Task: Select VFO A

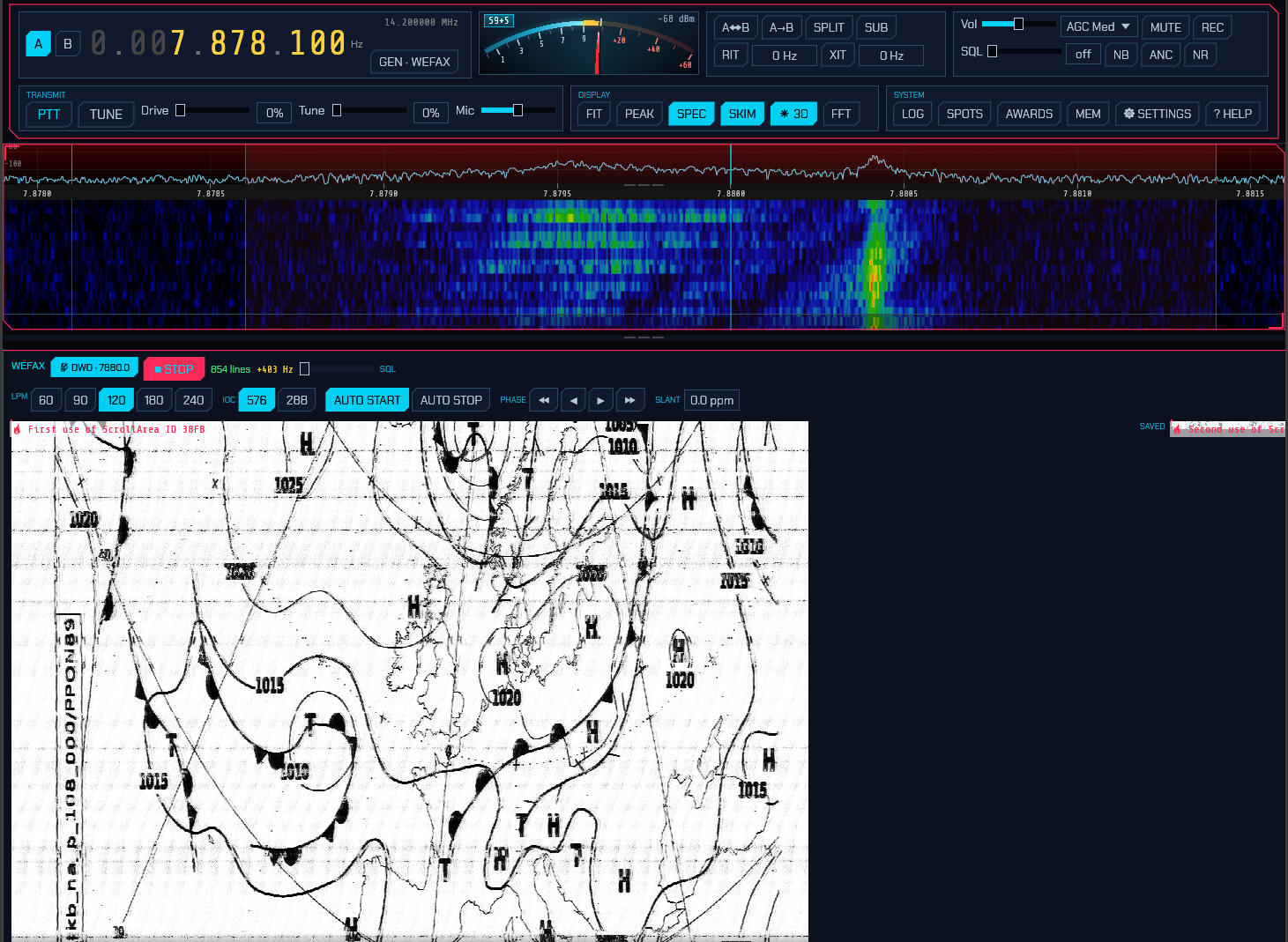Action: click(38, 44)
